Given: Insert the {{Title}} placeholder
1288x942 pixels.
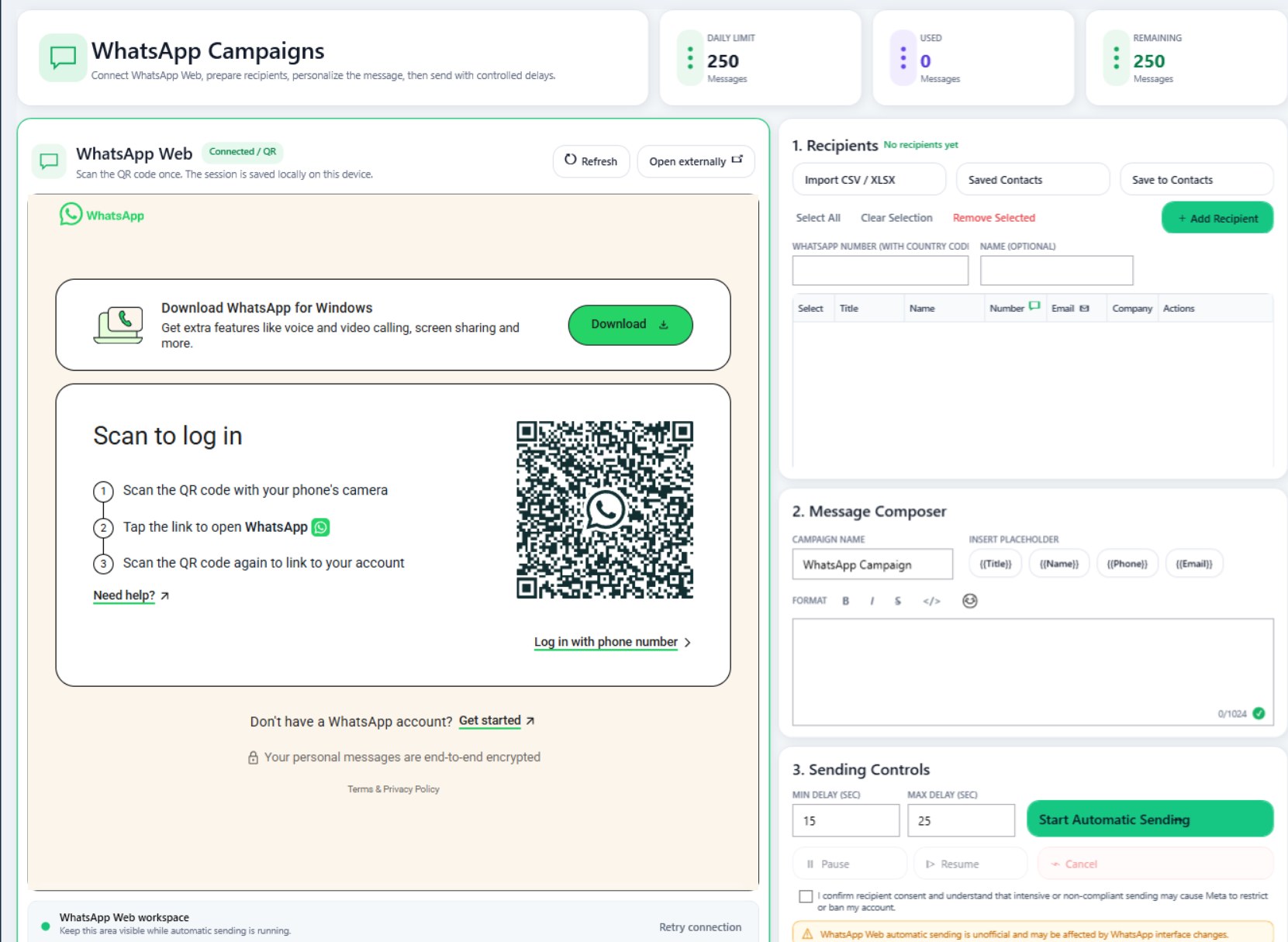Looking at the screenshot, I should point(995,564).
